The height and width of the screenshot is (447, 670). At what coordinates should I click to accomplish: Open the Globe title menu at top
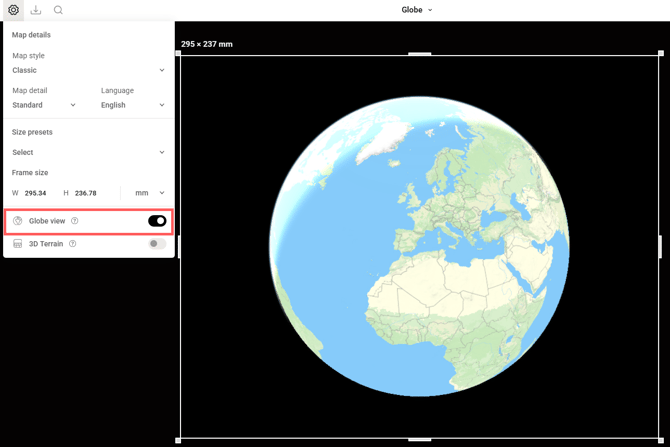[417, 10]
